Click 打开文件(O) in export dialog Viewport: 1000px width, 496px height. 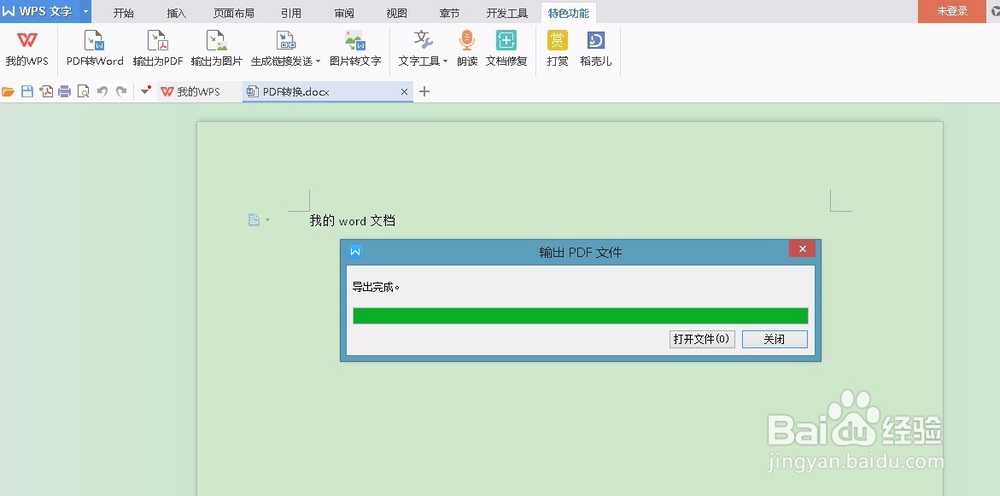[x=702, y=339]
